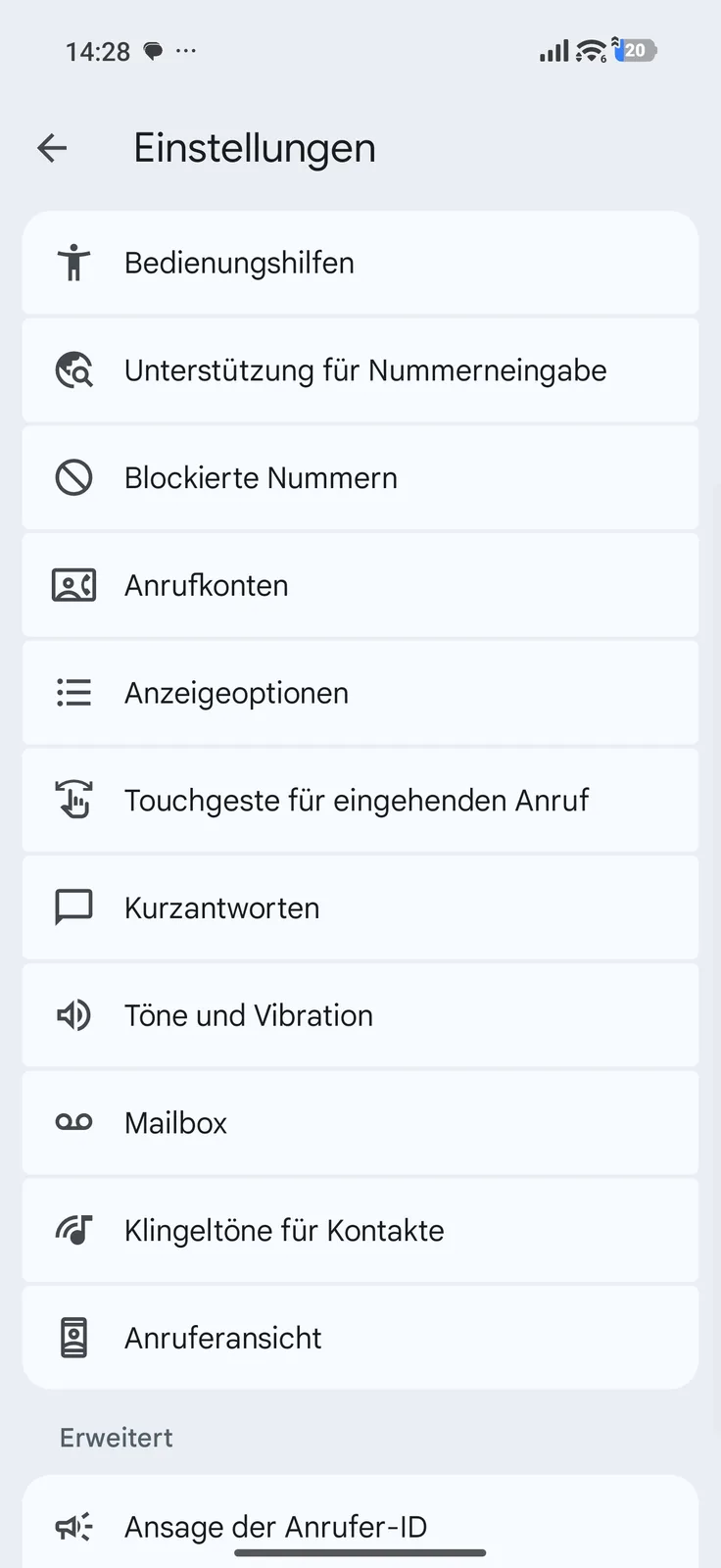Tap the speaker volume icon
721x1568 pixels.
click(x=73, y=1015)
